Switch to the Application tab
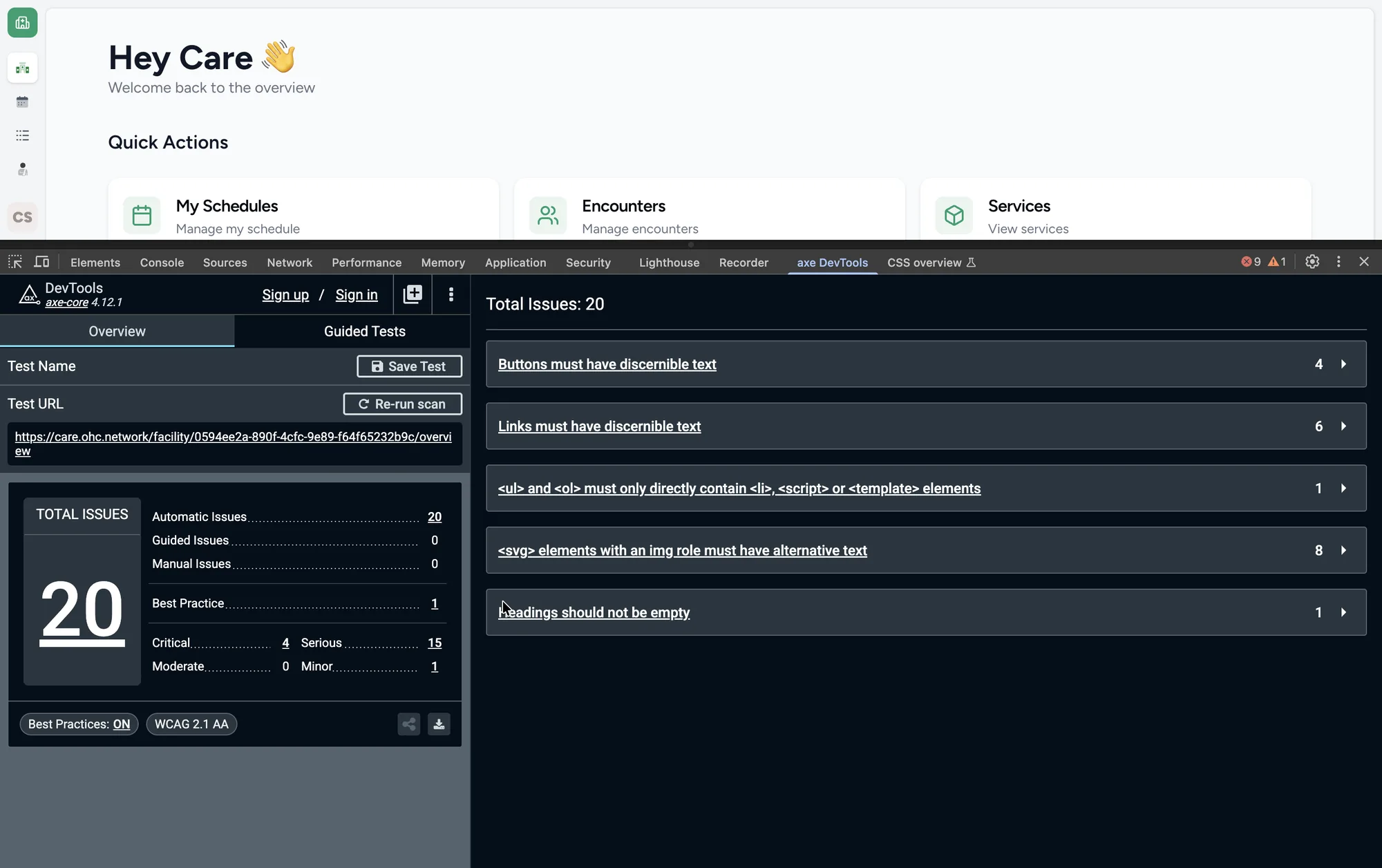The image size is (1382, 868). coord(515,263)
